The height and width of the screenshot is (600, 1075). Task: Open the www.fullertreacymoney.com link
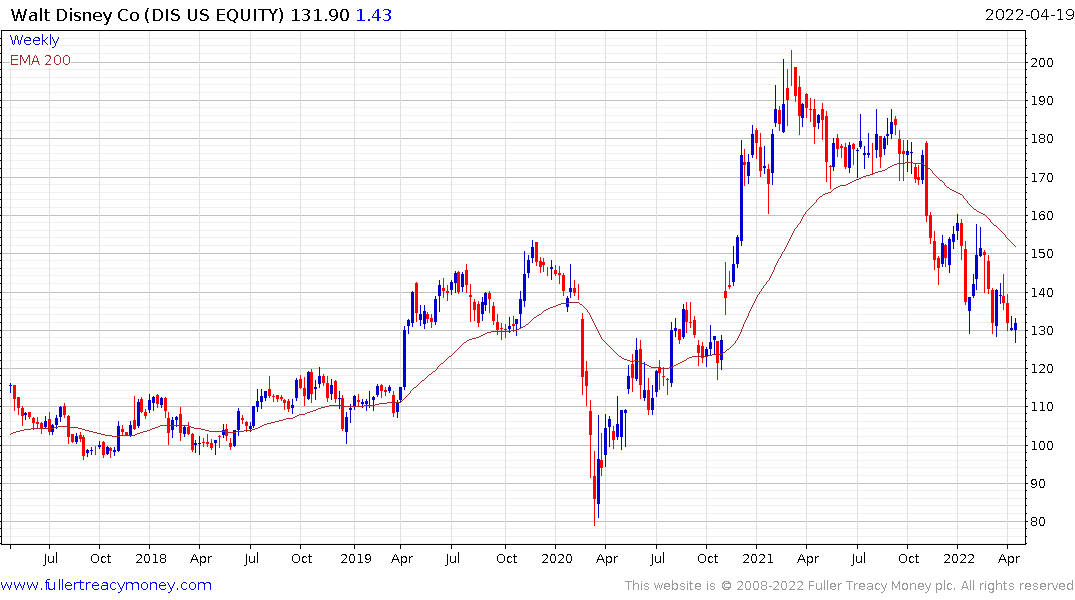[106, 585]
